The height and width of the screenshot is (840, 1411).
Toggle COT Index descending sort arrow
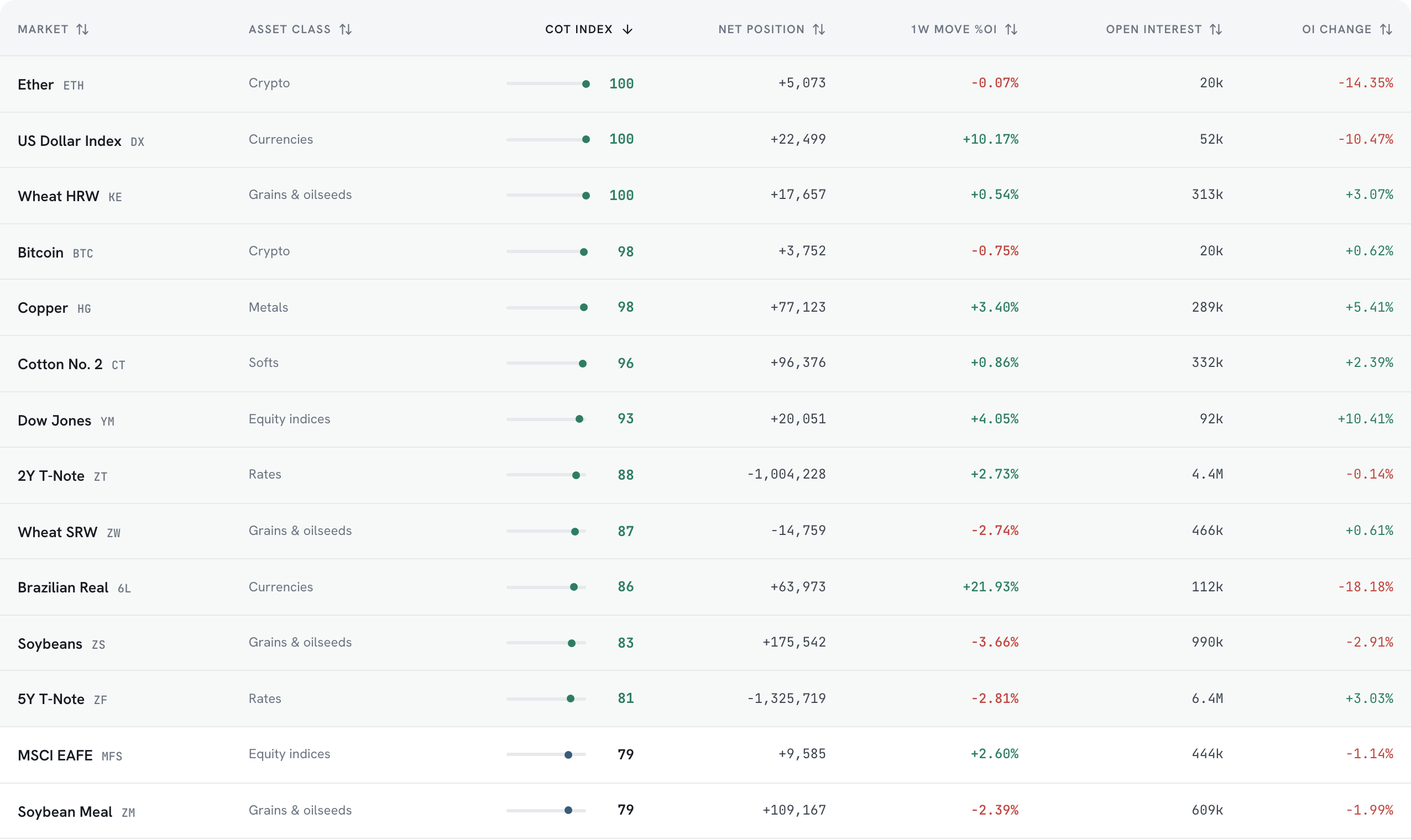pyautogui.click(x=628, y=29)
